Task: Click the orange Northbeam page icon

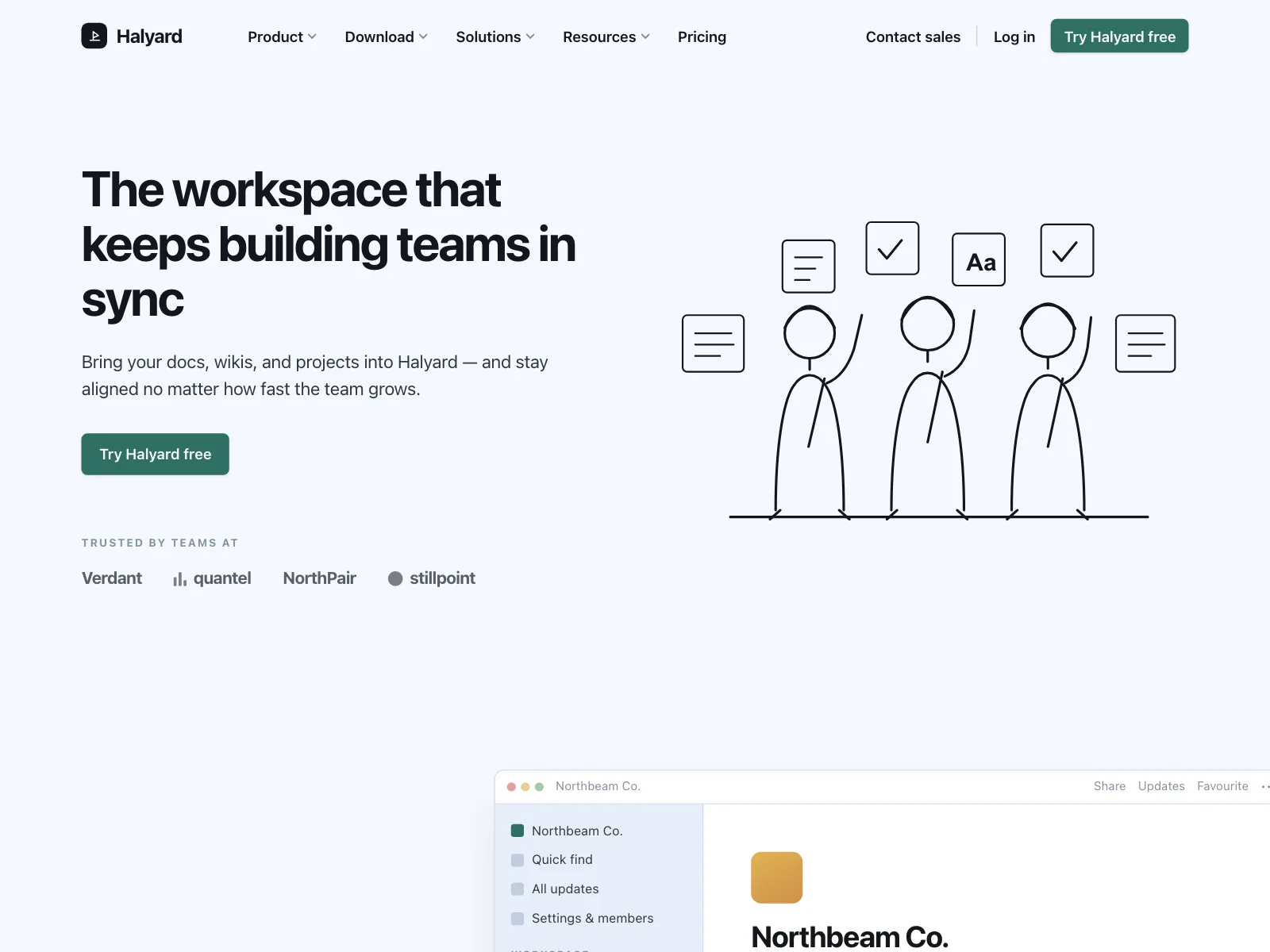Action: [777, 877]
